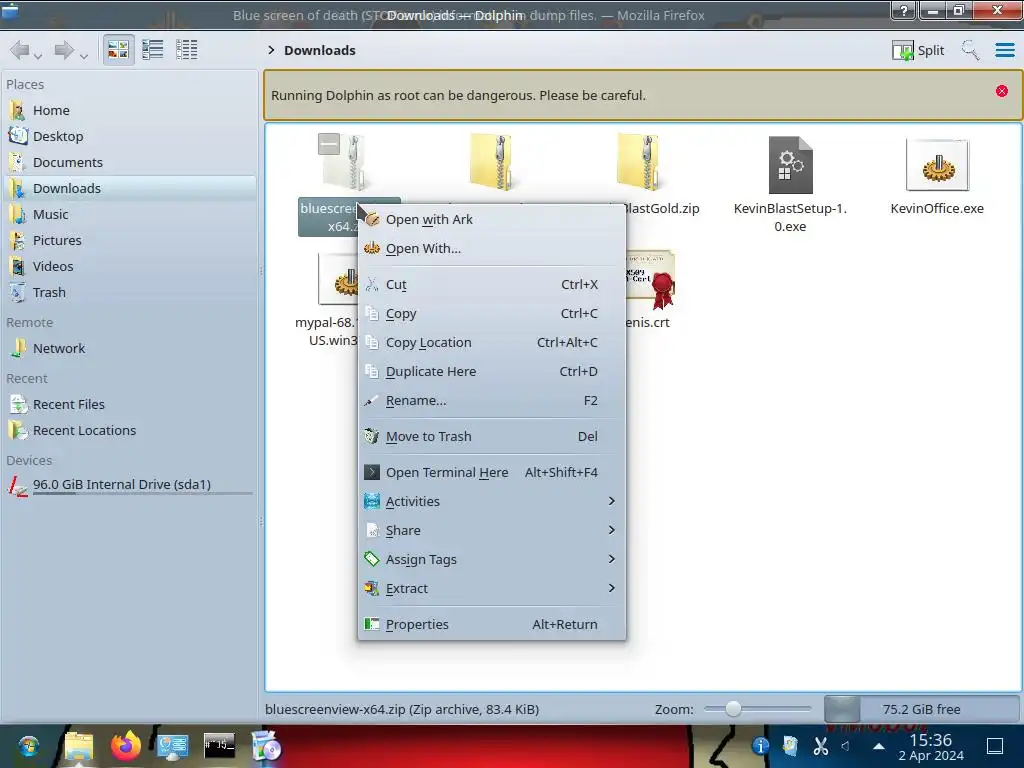The image size is (1024, 768).
Task: Select Cut in context menu
Action: pyautogui.click(x=492, y=285)
